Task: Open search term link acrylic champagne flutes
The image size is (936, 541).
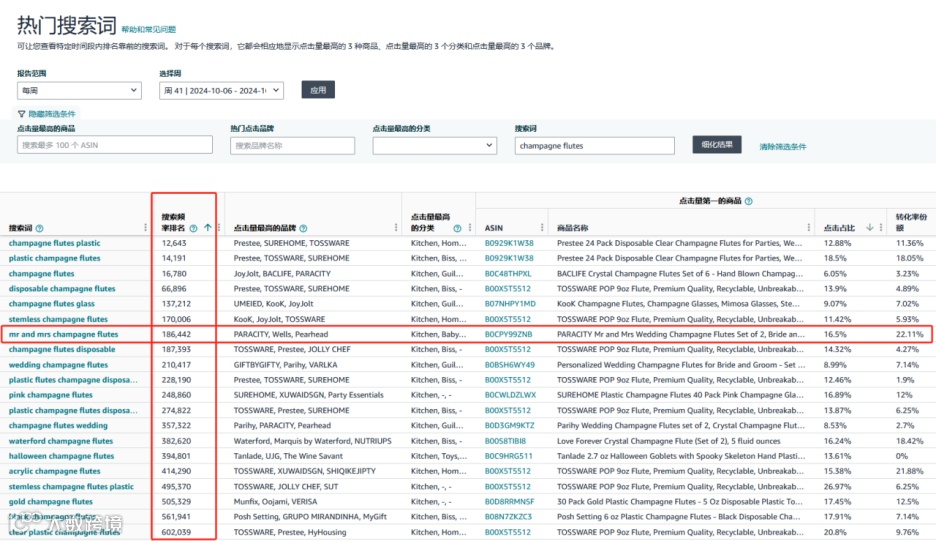Action: 54,471
